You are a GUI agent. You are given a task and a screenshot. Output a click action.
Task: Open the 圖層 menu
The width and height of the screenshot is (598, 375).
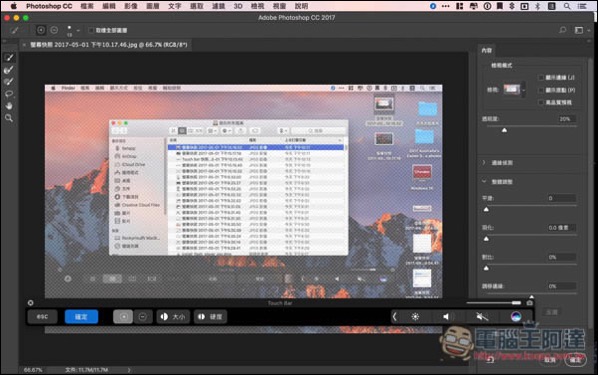[x=153, y=6]
